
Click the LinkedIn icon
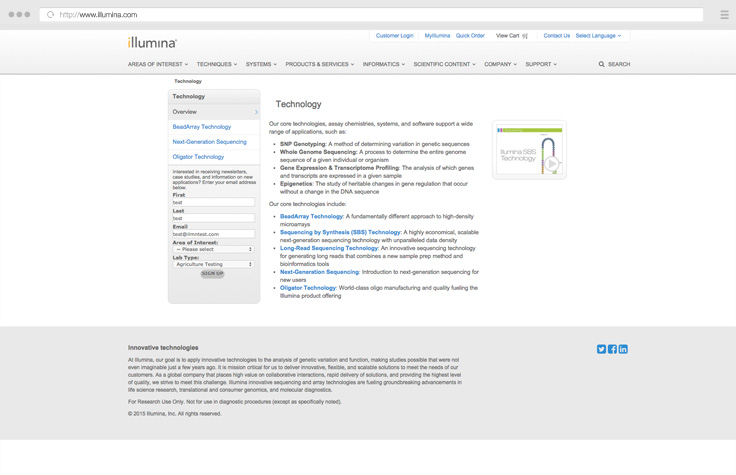tap(623, 349)
